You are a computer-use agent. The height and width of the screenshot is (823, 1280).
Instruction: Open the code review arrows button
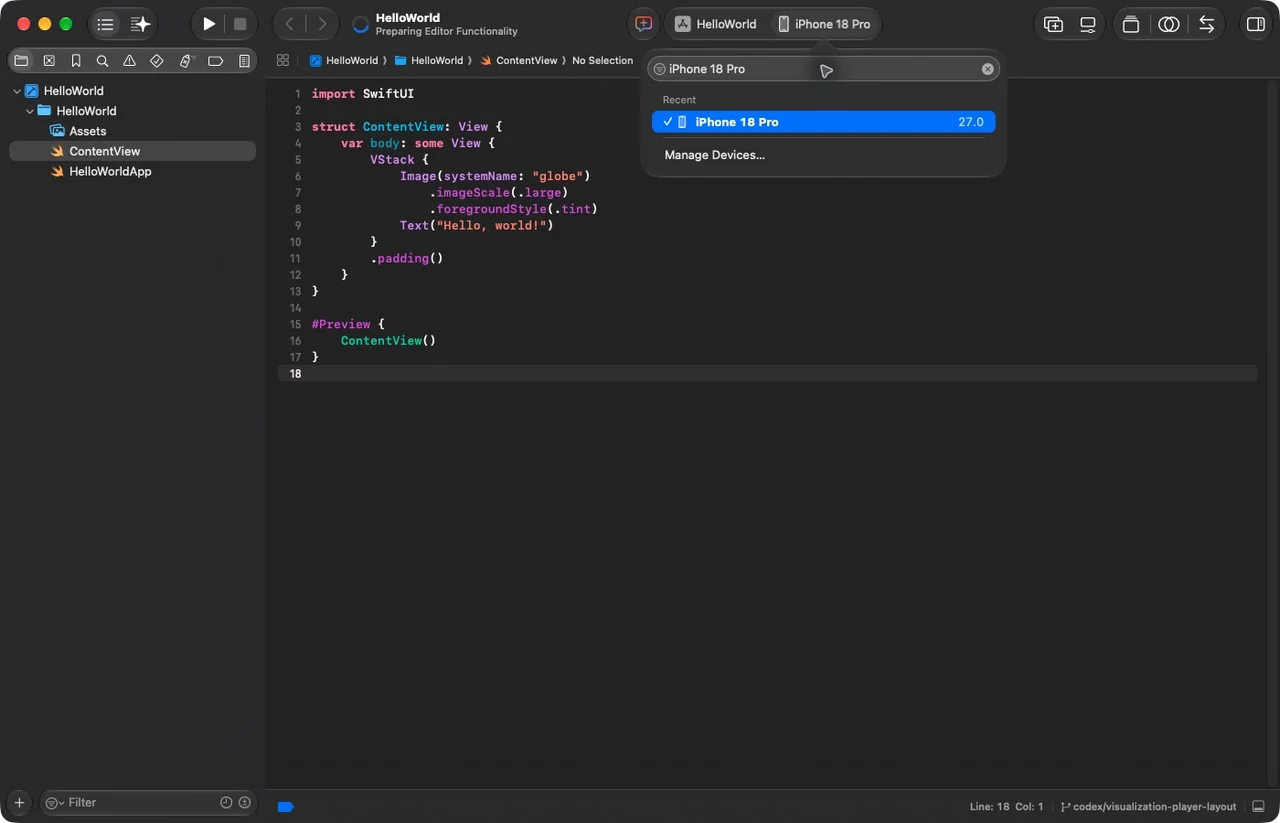click(x=1207, y=24)
